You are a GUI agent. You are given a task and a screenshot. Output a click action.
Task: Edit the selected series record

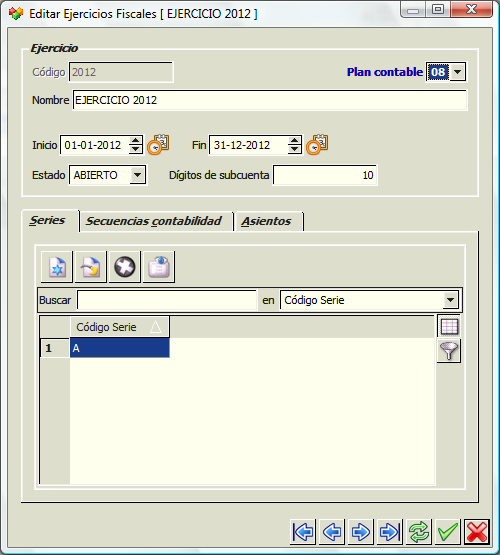pos(91,267)
